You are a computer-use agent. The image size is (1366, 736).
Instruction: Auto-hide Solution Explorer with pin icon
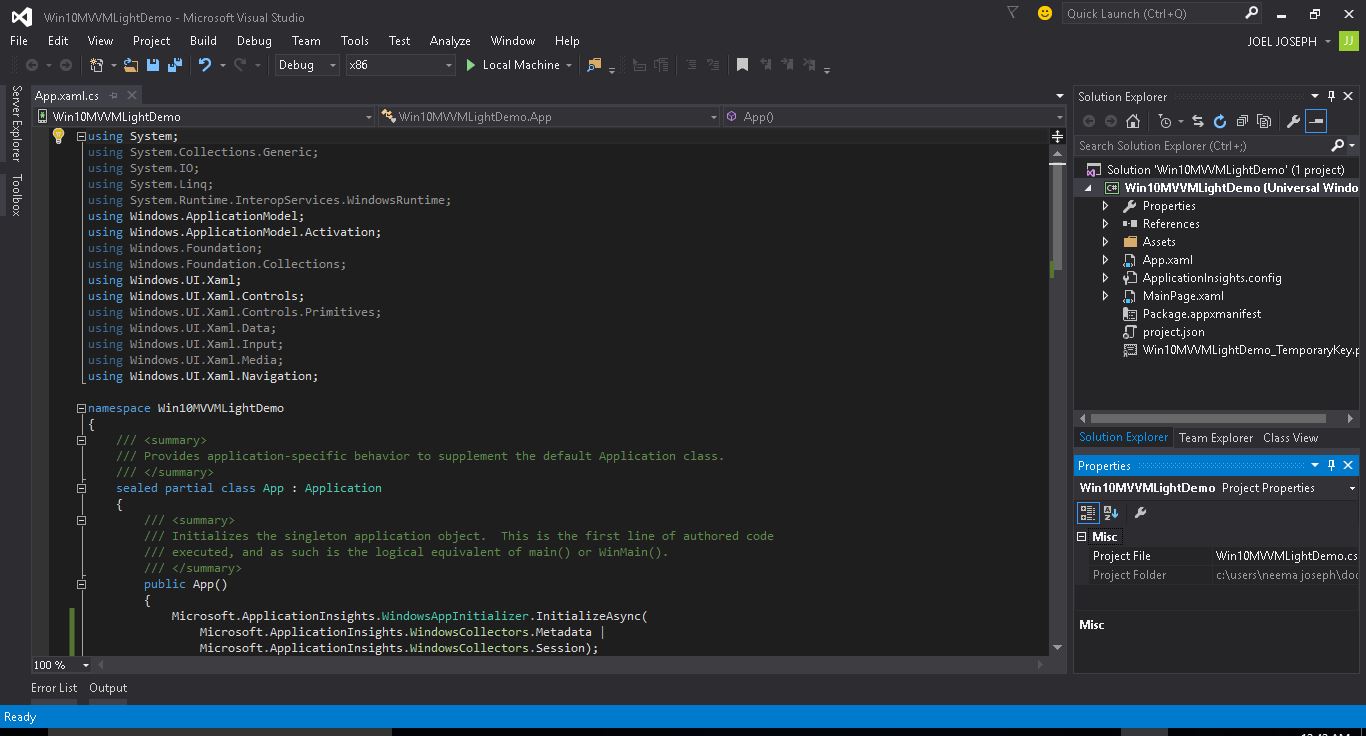pos(1331,96)
